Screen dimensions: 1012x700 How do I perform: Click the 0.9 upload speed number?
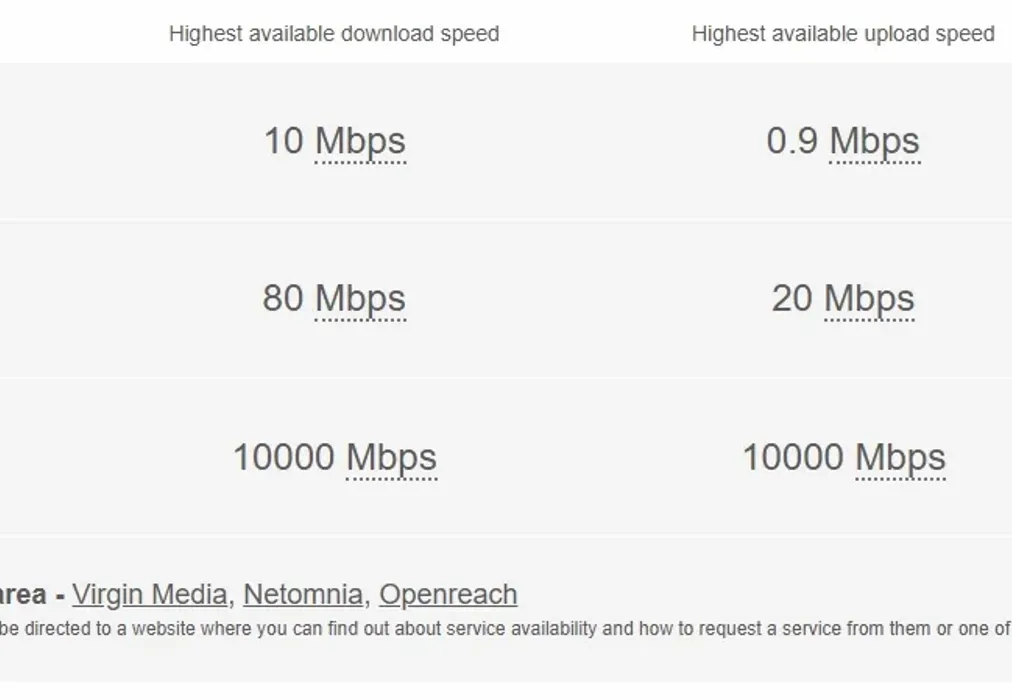[792, 141]
